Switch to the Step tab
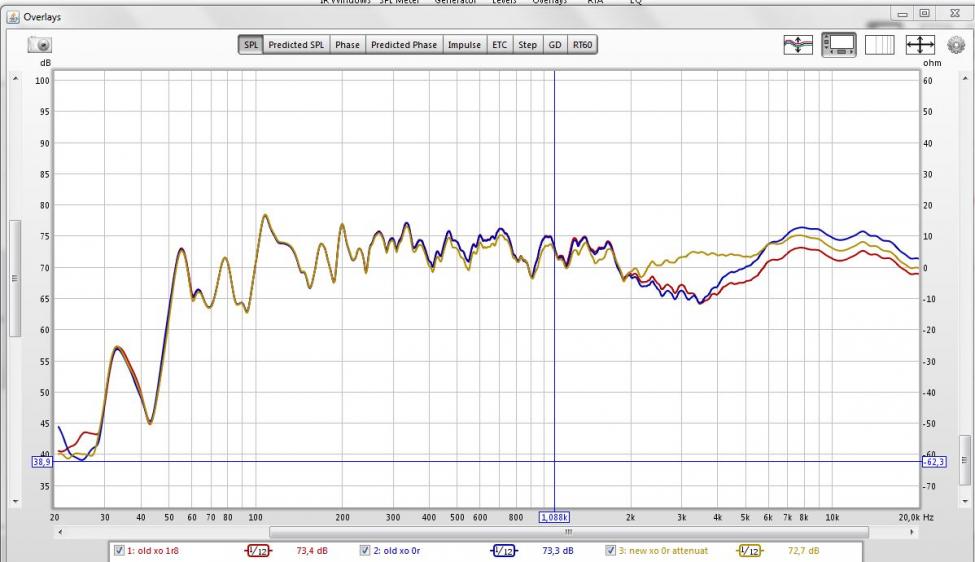Screen dimensions: 975x562 [527, 45]
